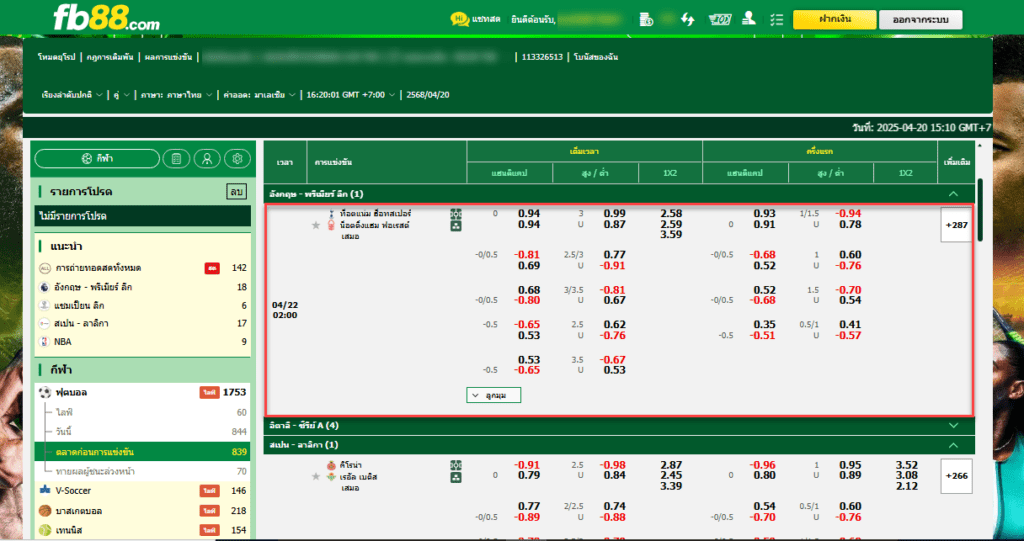Open the ผลการแข่งขัน results link
The height and width of the screenshot is (541, 1024).
coord(168,57)
